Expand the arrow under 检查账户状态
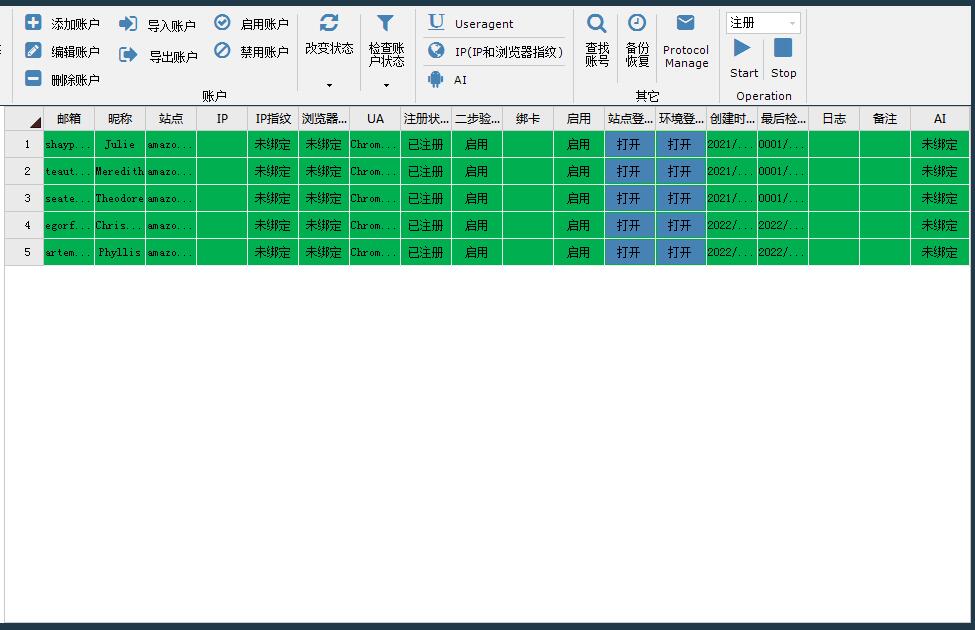The width and height of the screenshot is (975, 630). [386, 85]
